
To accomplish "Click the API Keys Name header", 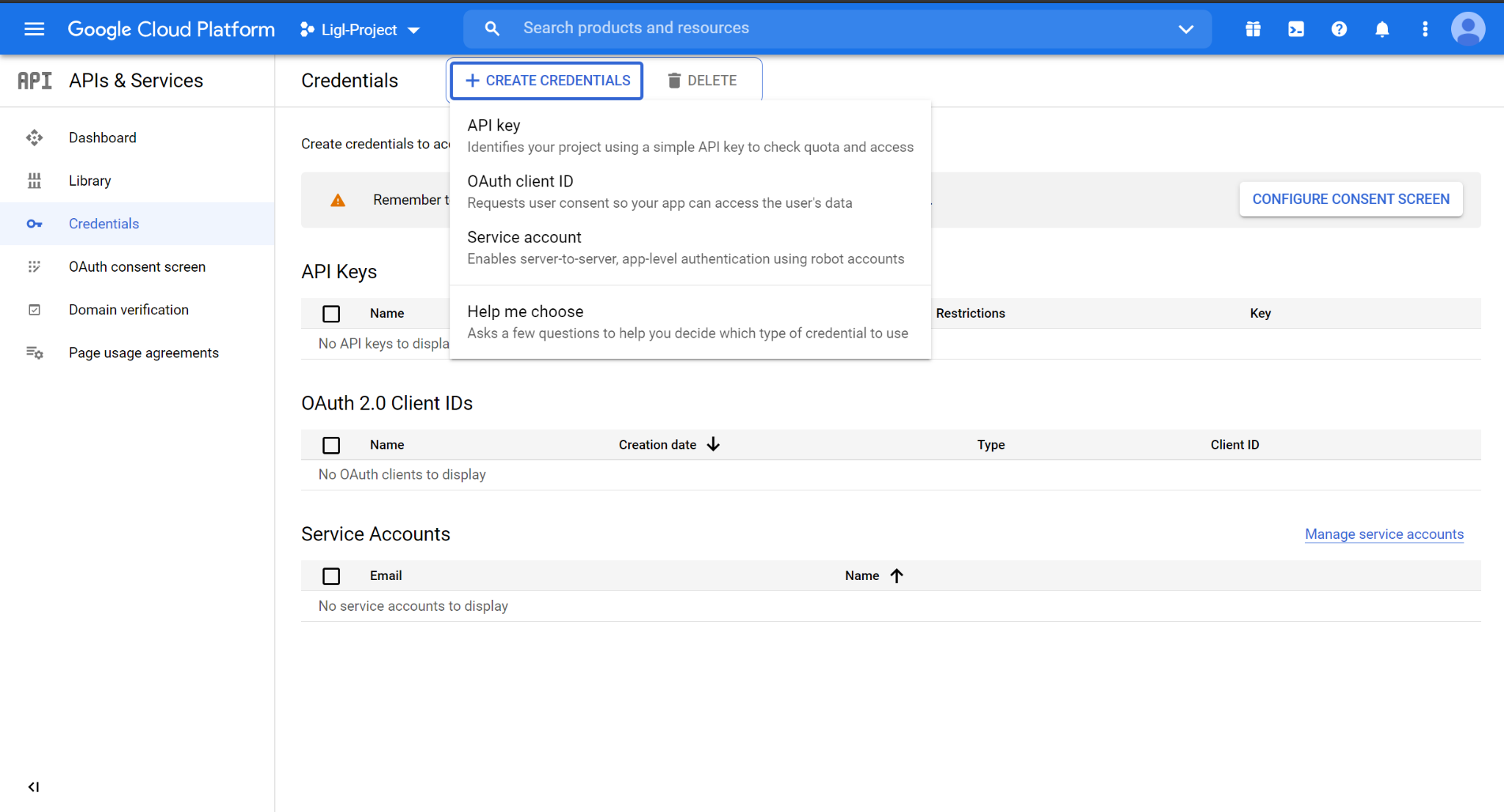I will pos(387,313).
